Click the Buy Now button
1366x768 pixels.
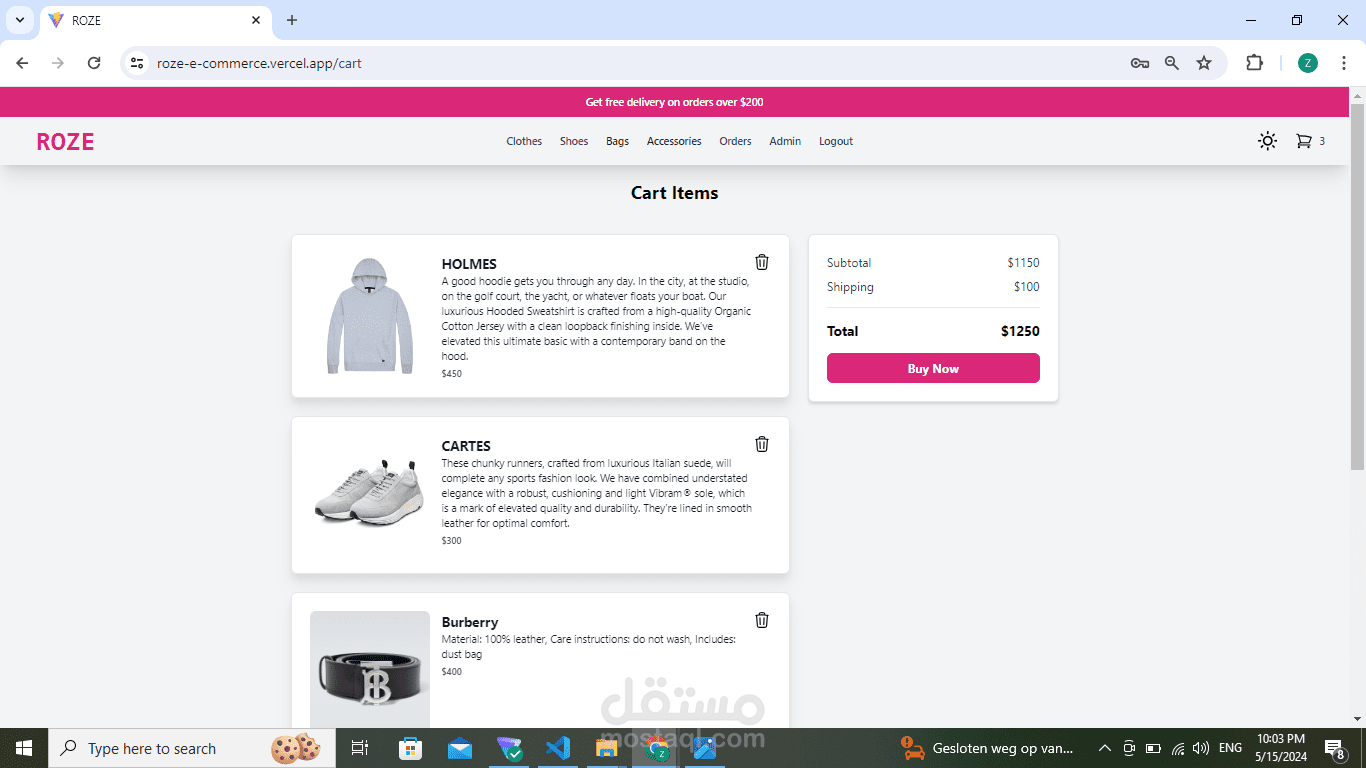click(x=933, y=368)
